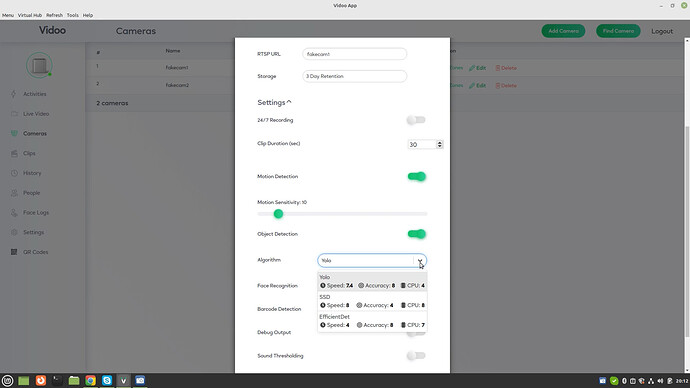
Task: Select the Cameras shield icon in sidebar
Action: (x=14, y=133)
